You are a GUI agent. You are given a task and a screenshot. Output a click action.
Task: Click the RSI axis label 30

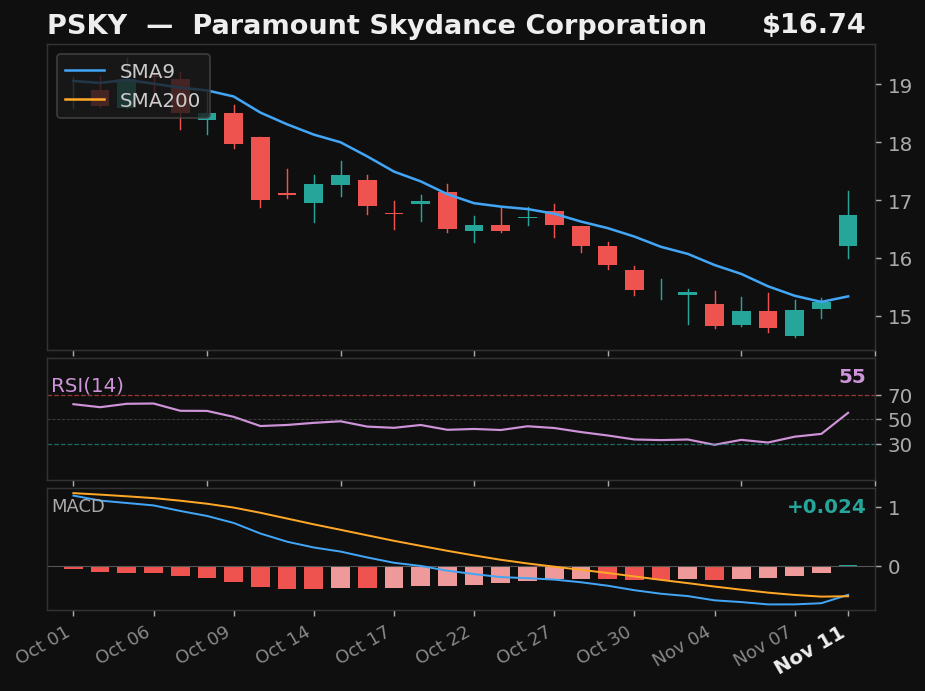click(x=900, y=446)
